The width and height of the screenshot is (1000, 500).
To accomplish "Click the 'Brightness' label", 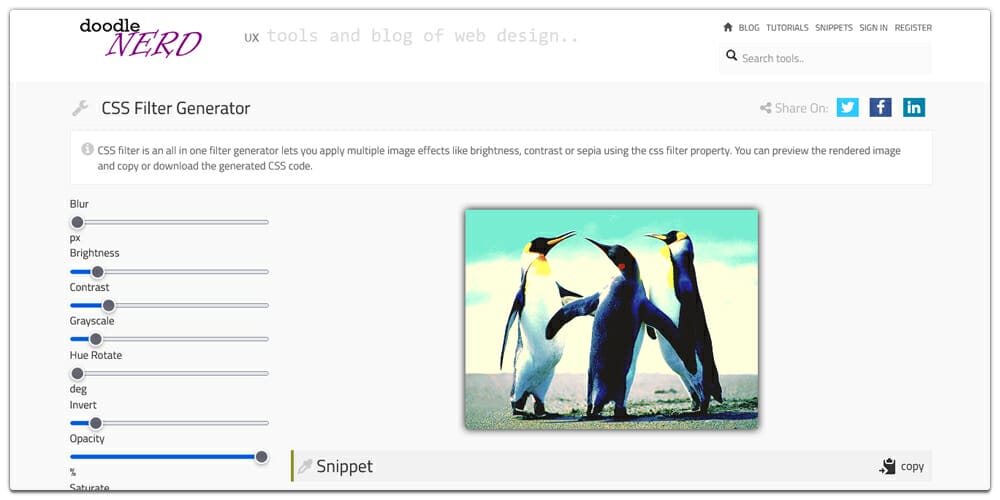I will coord(94,253).
